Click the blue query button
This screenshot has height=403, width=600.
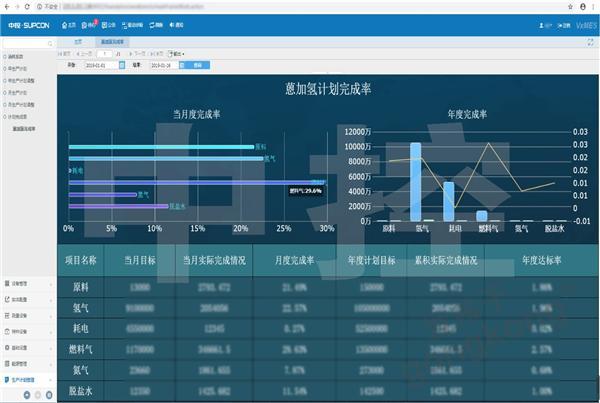tap(197, 65)
